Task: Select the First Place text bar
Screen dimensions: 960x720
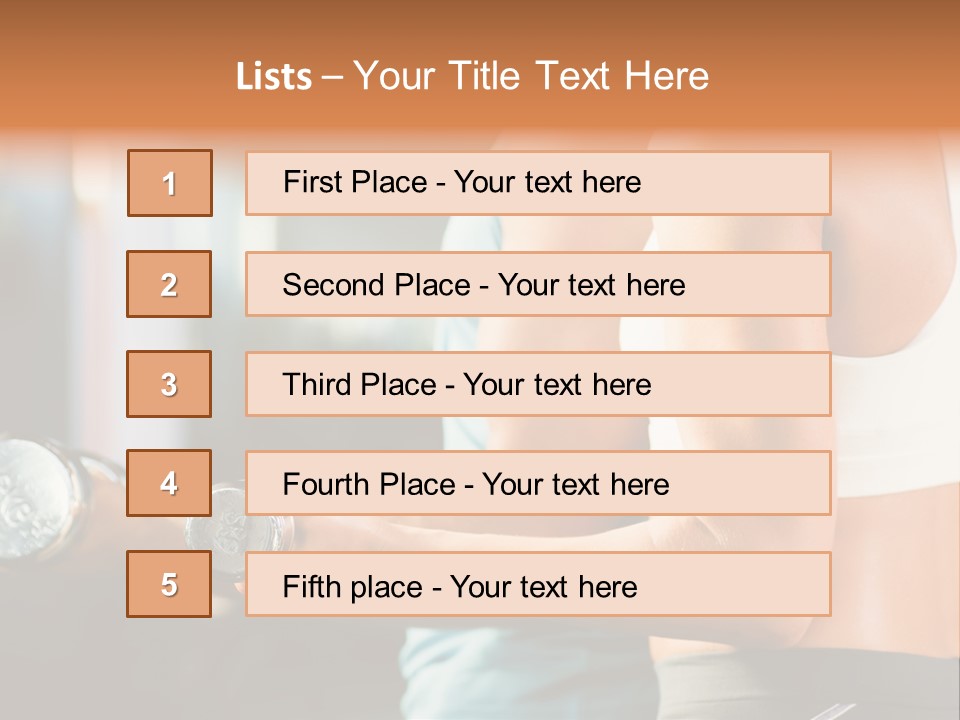Action: coord(538,183)
